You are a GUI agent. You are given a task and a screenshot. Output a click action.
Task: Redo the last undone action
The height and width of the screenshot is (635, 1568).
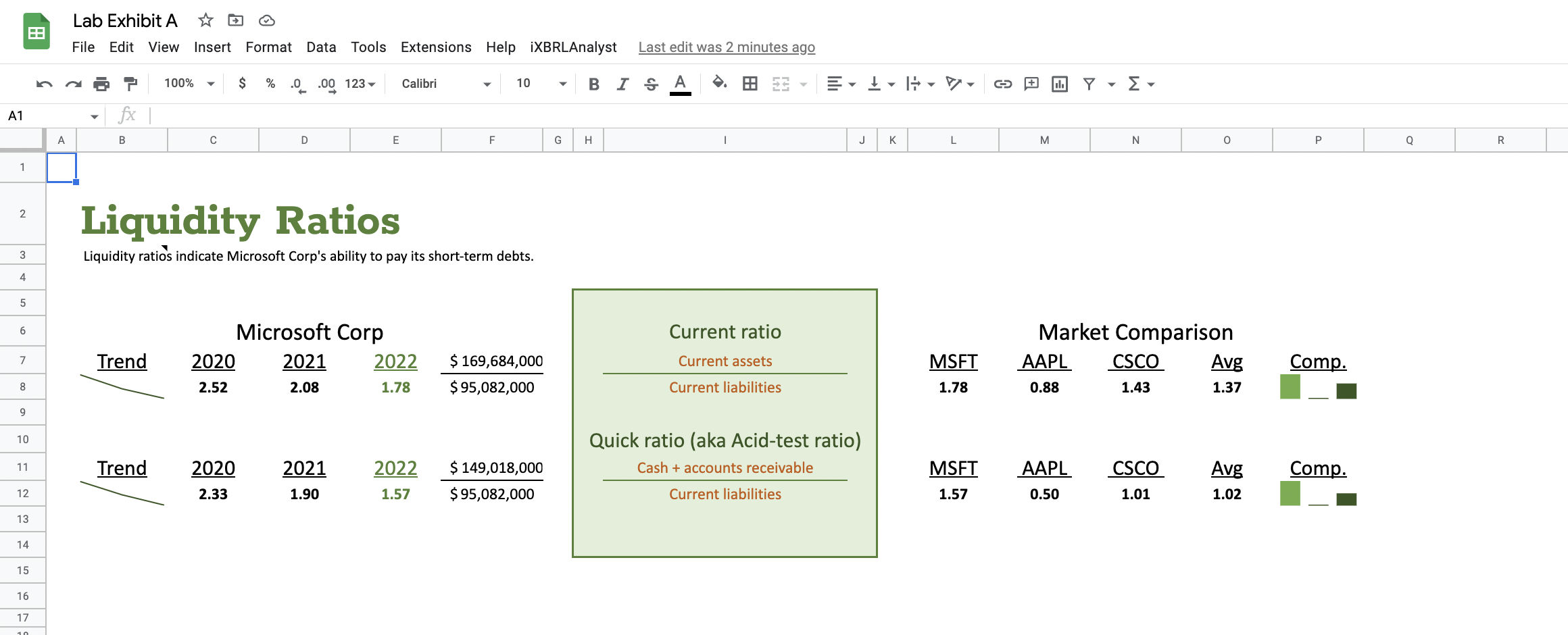point(73,84)
